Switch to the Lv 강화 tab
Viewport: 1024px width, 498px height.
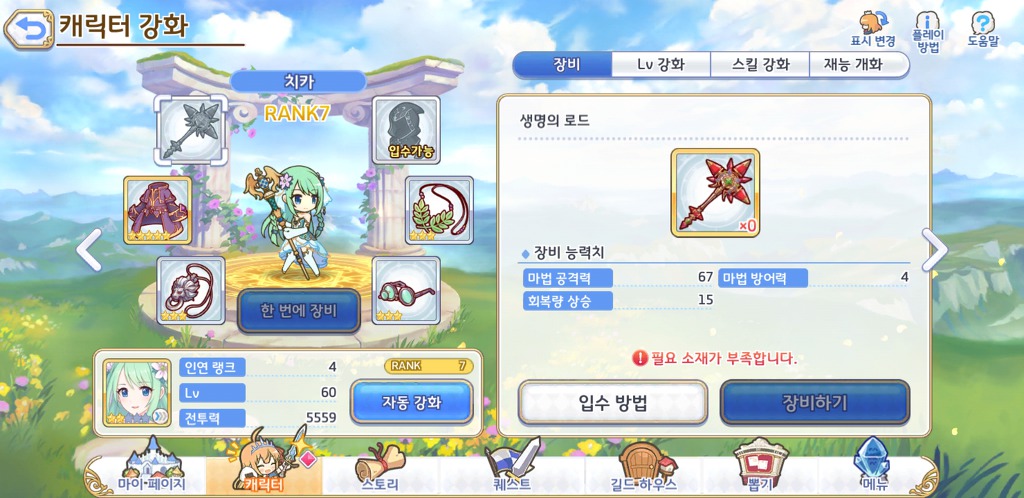pyautogui.click(x=661, y=65)
